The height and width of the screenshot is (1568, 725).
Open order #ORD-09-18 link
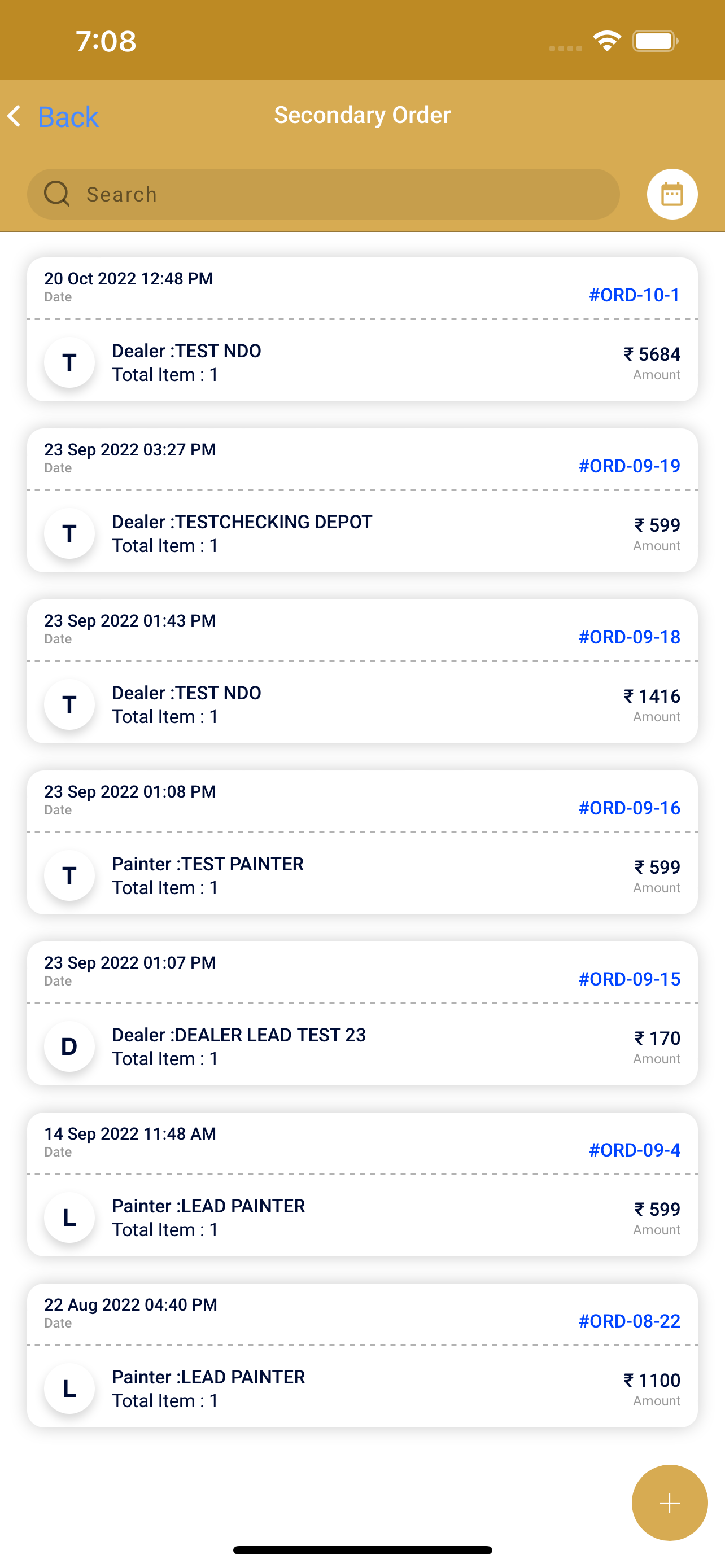pos(629,637)
